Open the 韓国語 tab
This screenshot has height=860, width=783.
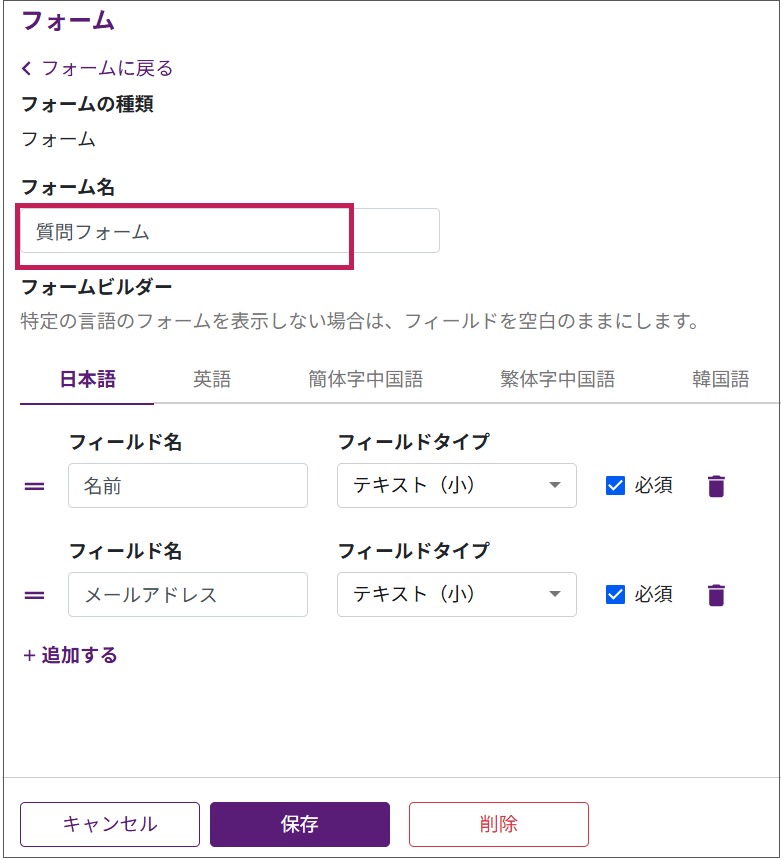[720, 379]
